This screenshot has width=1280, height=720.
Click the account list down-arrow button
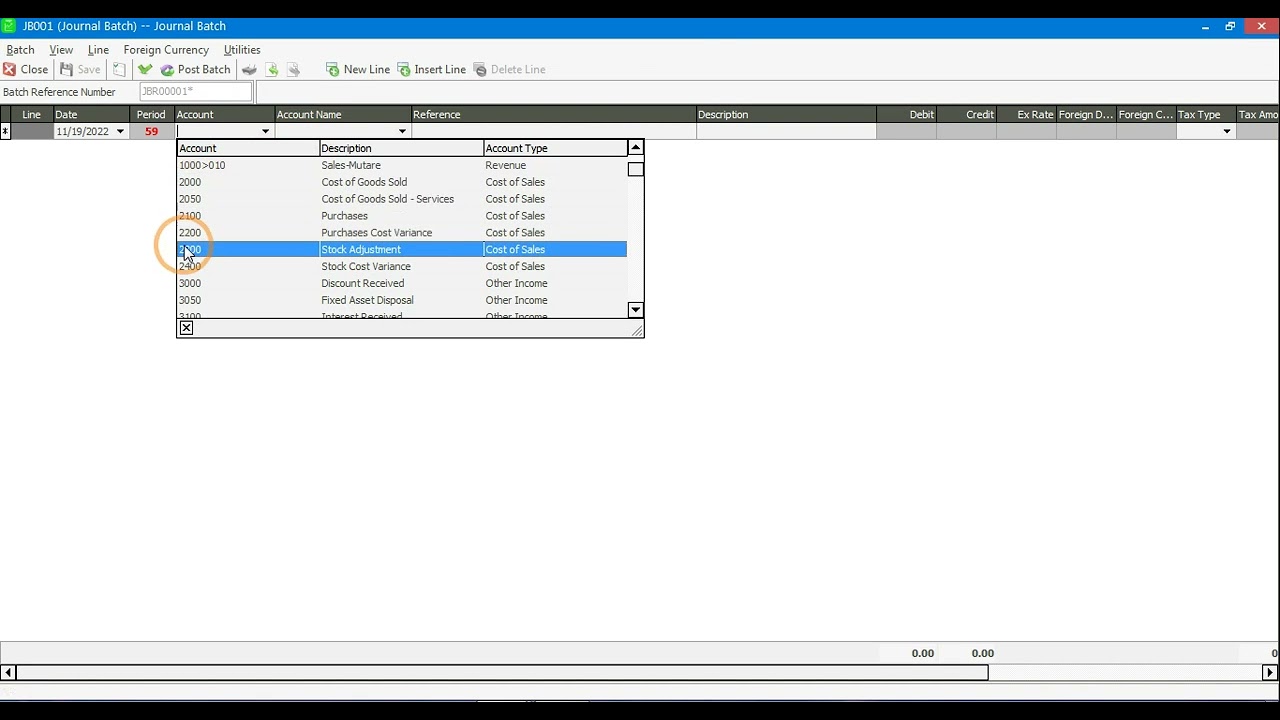click(635, 310)
